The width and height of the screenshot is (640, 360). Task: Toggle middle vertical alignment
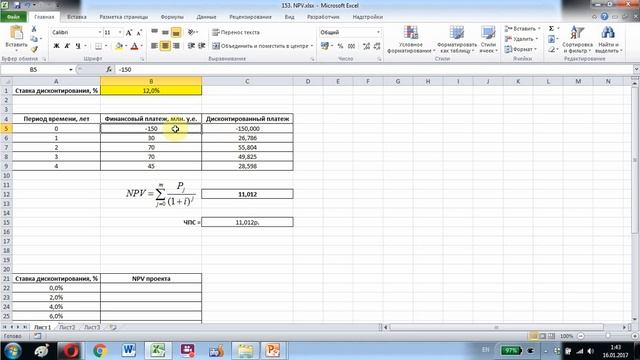coord(165,32)
